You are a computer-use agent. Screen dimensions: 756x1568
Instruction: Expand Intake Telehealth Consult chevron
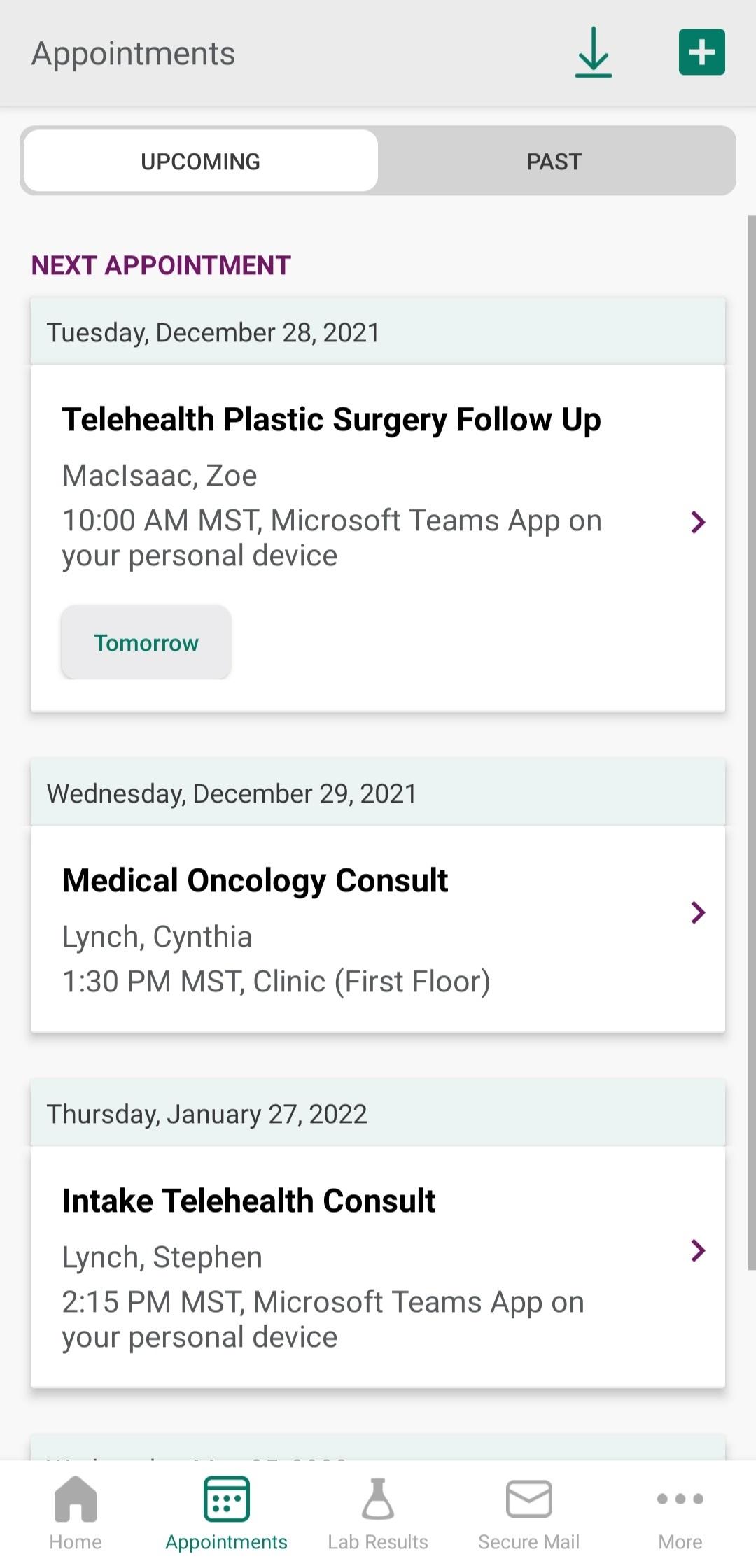pyautogui.click(x=698, y=1250)
